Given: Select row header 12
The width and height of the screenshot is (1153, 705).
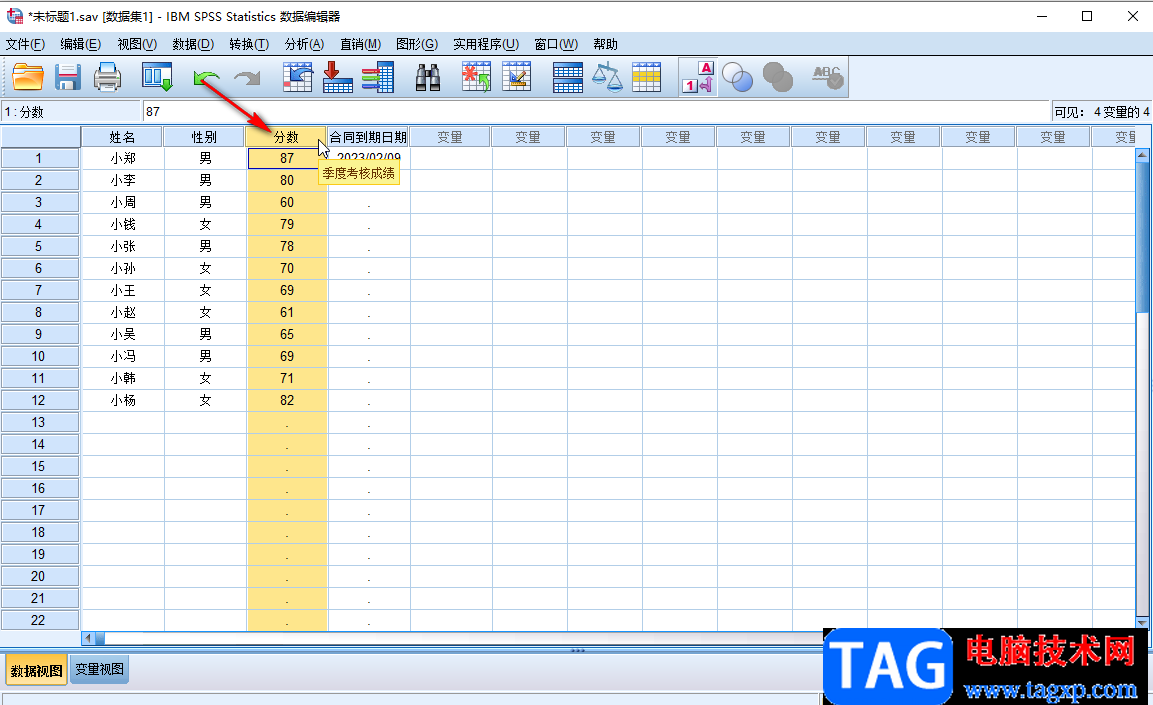Looking at the screenshot, I should [x=40, y=401].
